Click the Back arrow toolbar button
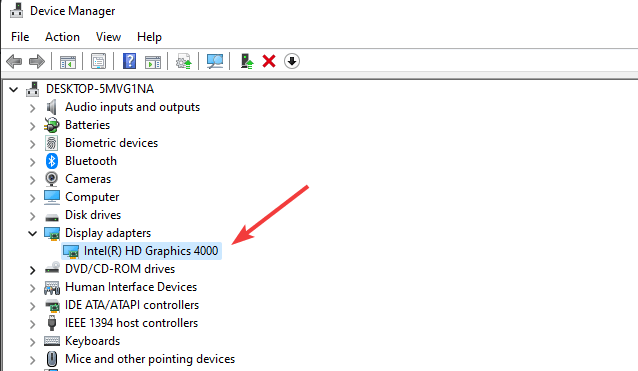This screenshot has width=638, height=371. [x=14, y=61]
